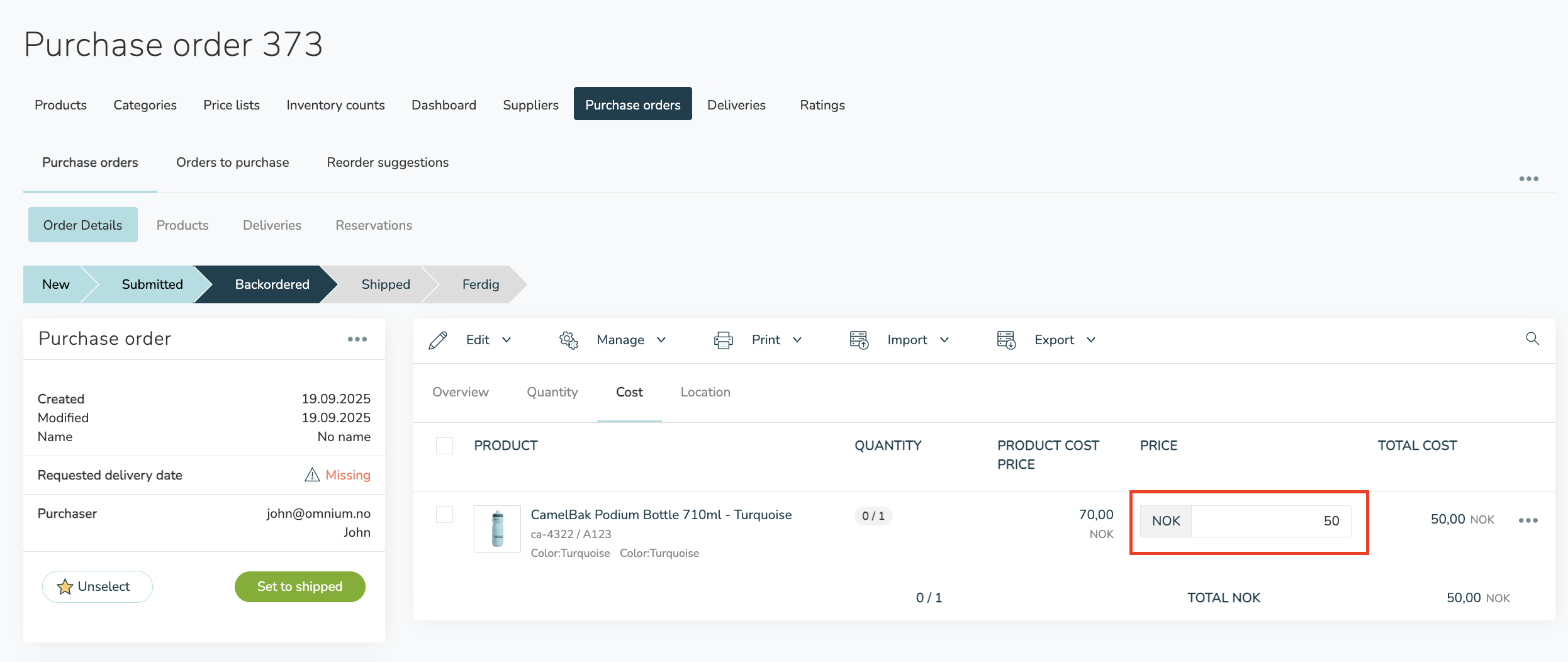The height and width of the screenshot is (662, 1568).
Task: Click the Export list icon
Action: click(1006, 340)
